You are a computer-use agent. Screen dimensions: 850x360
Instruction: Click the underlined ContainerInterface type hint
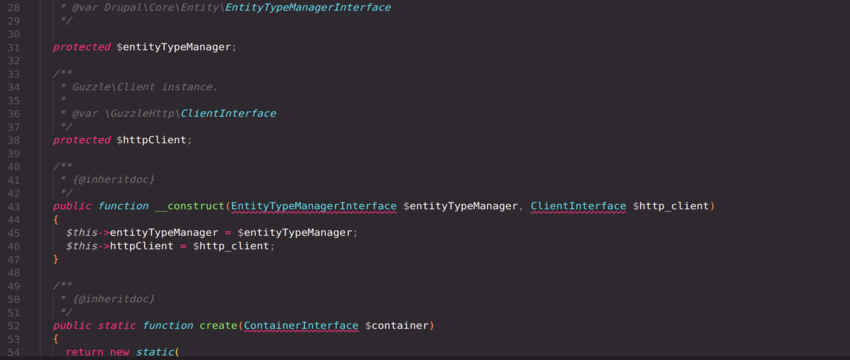(301, 326)
